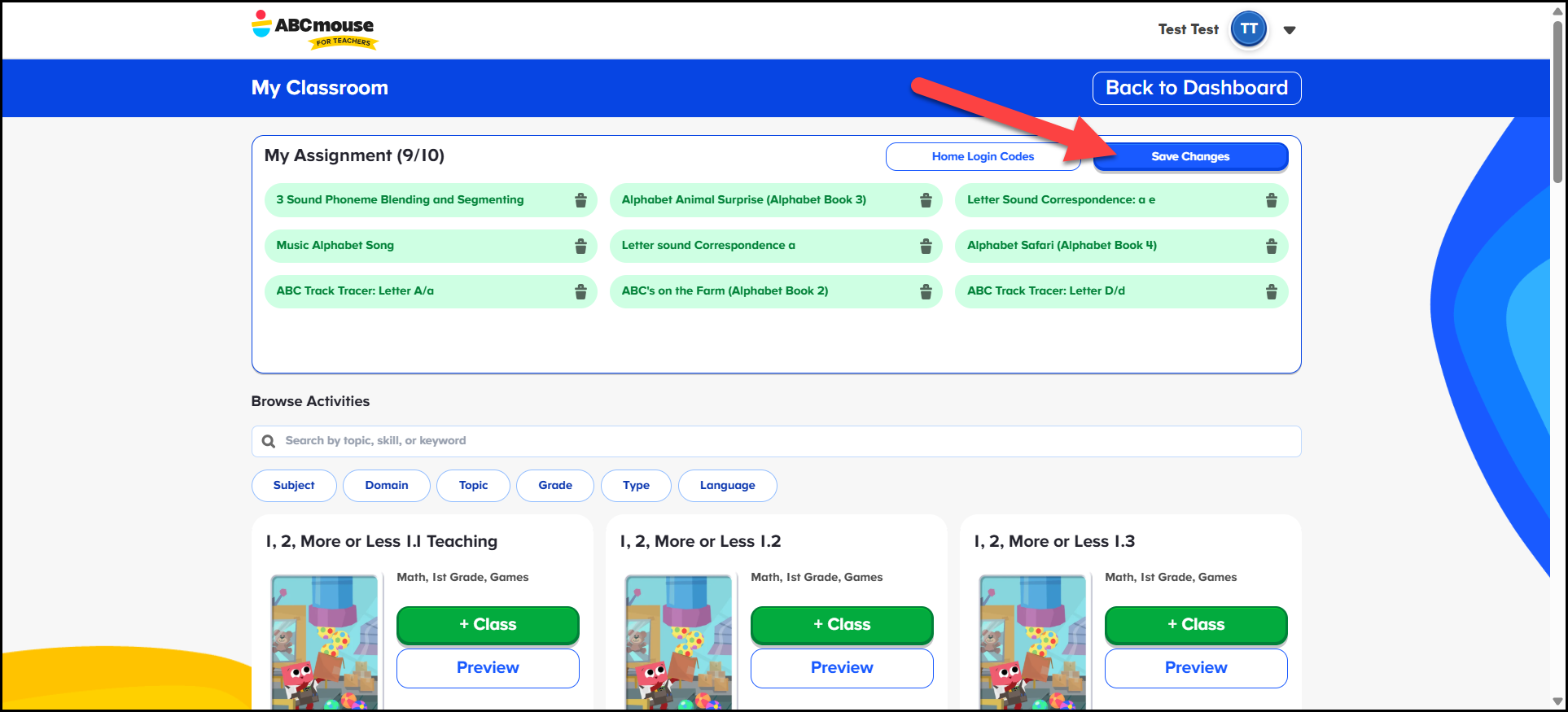This screenshot has height=712, width=1568.
Task: Remove Alphabet Animal Surprise (Alphabet Book 3)
Action: tap(926, 200)
